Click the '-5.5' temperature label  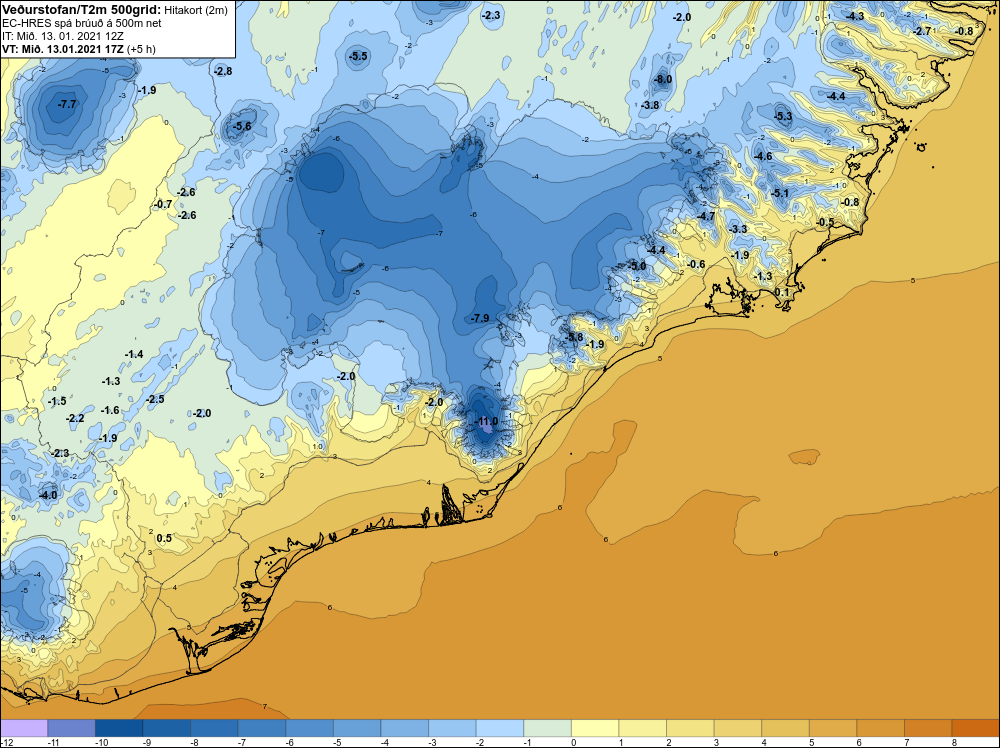(x=358, y=56)
